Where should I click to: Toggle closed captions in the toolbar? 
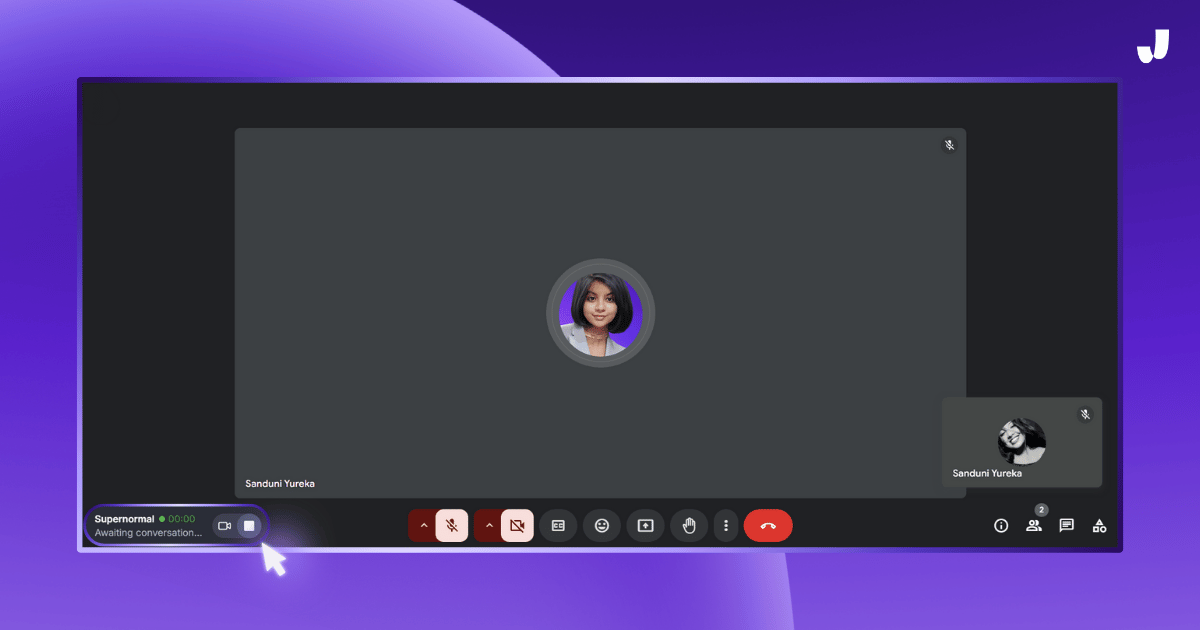coord(558,525)
